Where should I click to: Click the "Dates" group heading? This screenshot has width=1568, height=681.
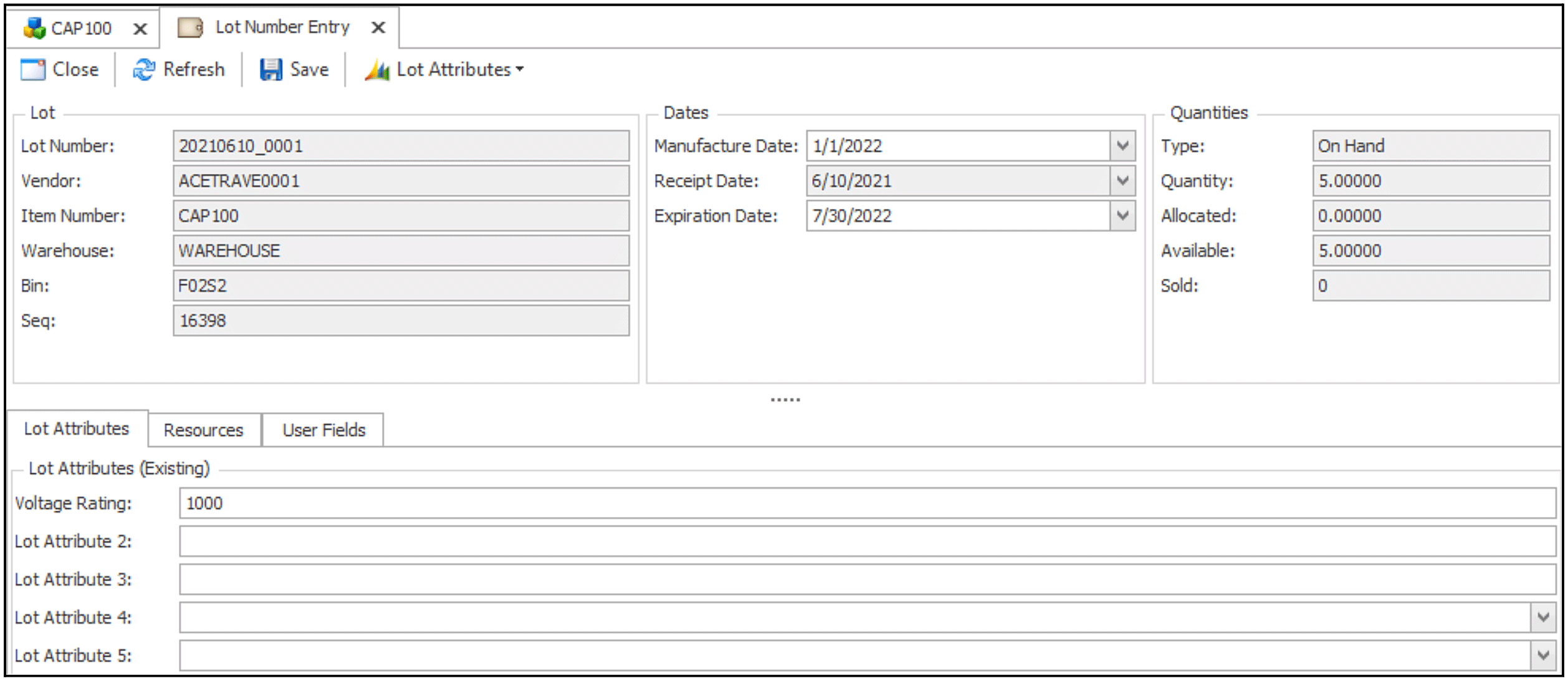pos(686,113)
